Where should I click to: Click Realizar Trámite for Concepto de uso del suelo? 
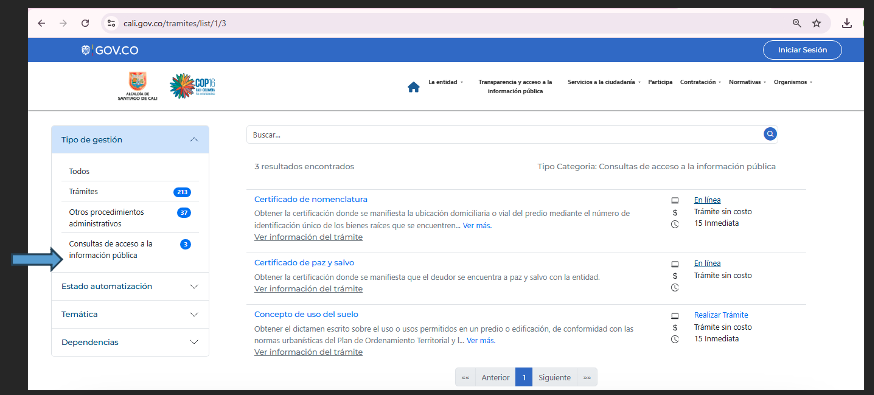[721, 315]
